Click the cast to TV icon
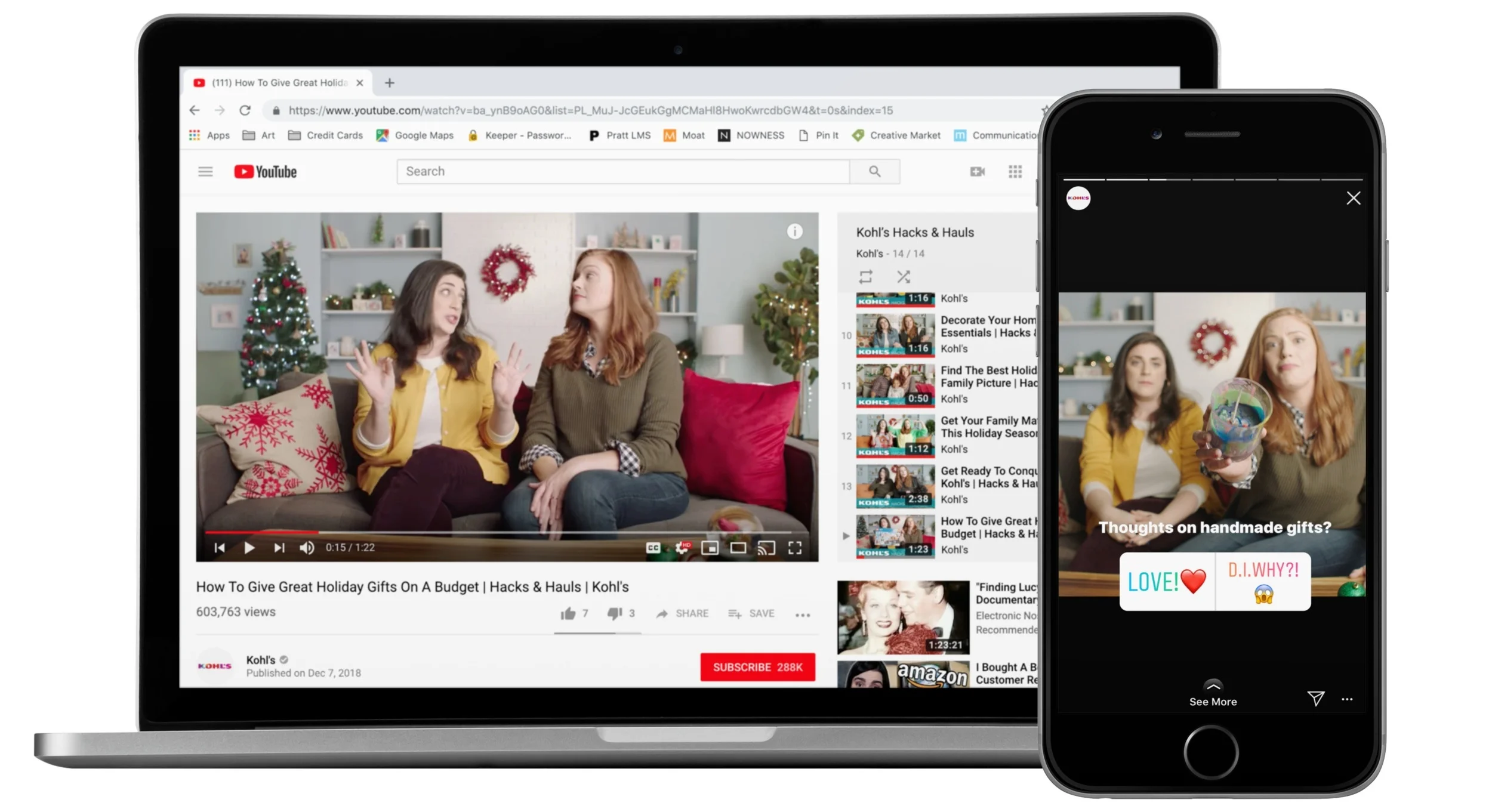Image resolution: width=1492 pixels, height=812 pixels. (x=766, y=548)
